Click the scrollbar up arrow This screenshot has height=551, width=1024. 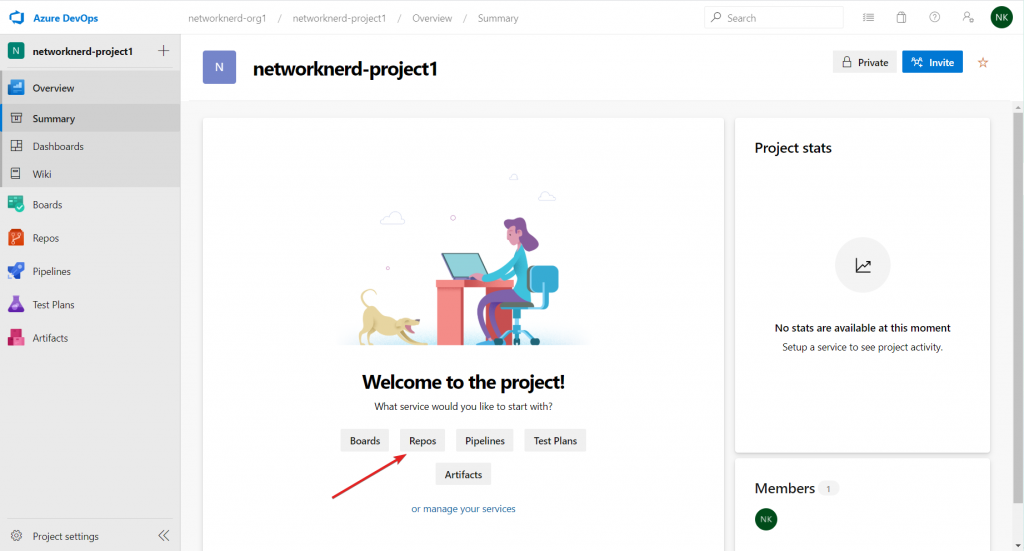[1018, 106]
